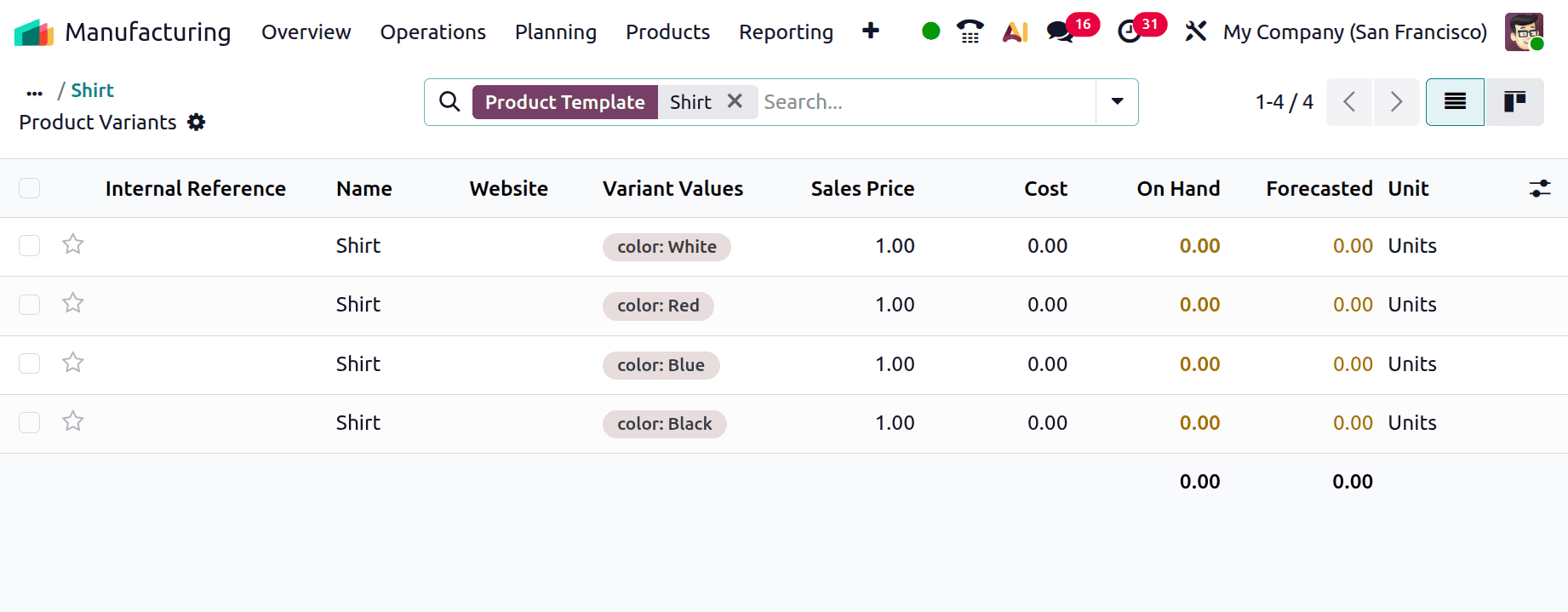The height and width of the screenshot is (612, 1568).
Task: Sort by Forecasted column header
Action: (1319, 189)
